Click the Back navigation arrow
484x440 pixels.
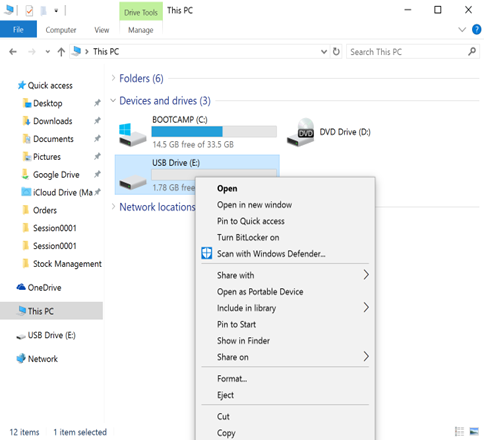pos(13,52)
